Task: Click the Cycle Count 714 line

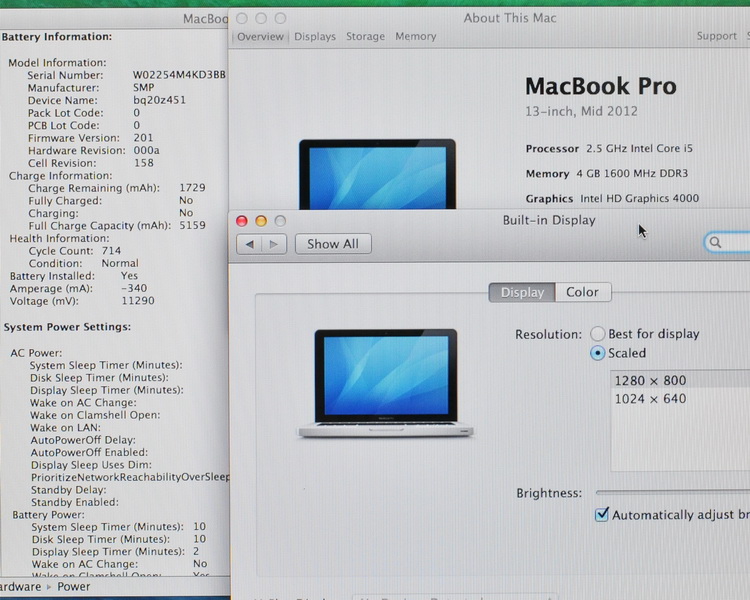Action: [75, 251]
